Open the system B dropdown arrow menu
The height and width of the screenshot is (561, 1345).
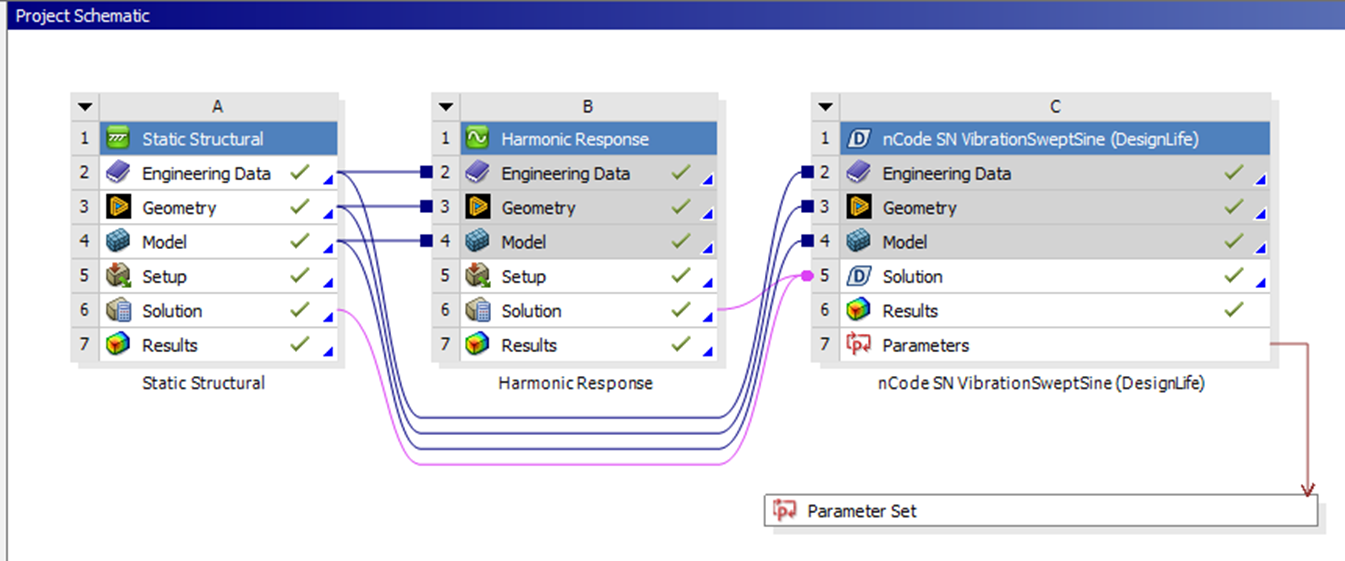[445, 107]
